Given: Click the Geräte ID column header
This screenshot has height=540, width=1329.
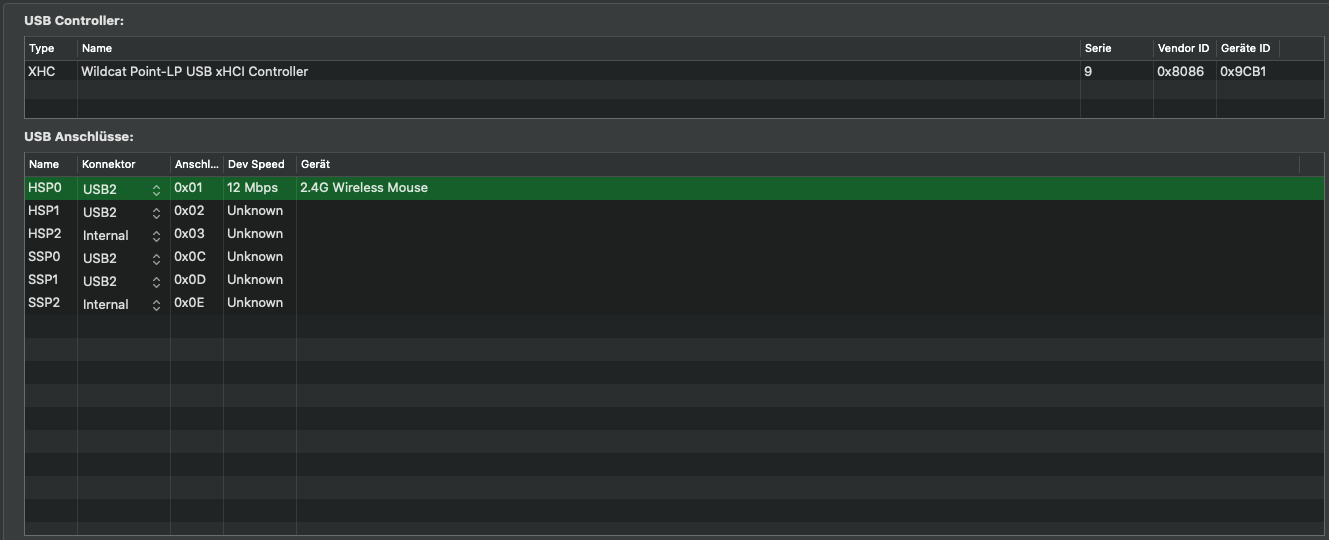Looking at the screenshot, I should (1245, 48).
